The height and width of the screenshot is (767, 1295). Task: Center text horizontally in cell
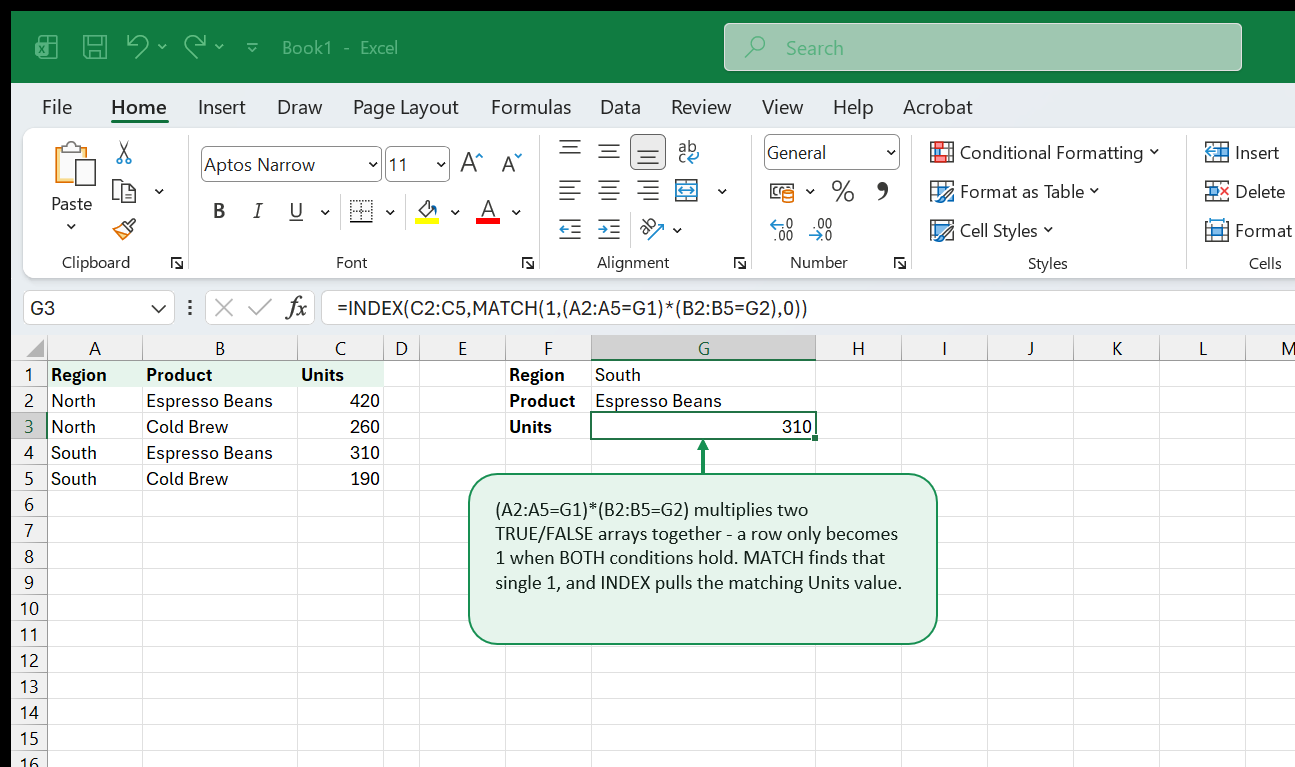[609, 190]
